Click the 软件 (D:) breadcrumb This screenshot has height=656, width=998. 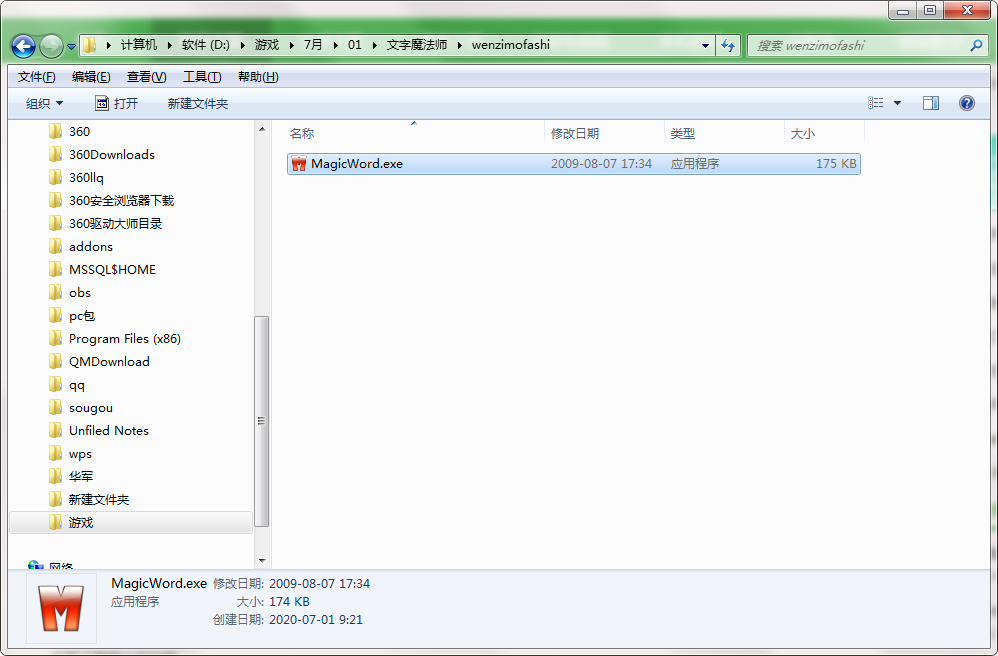[206, 45]
